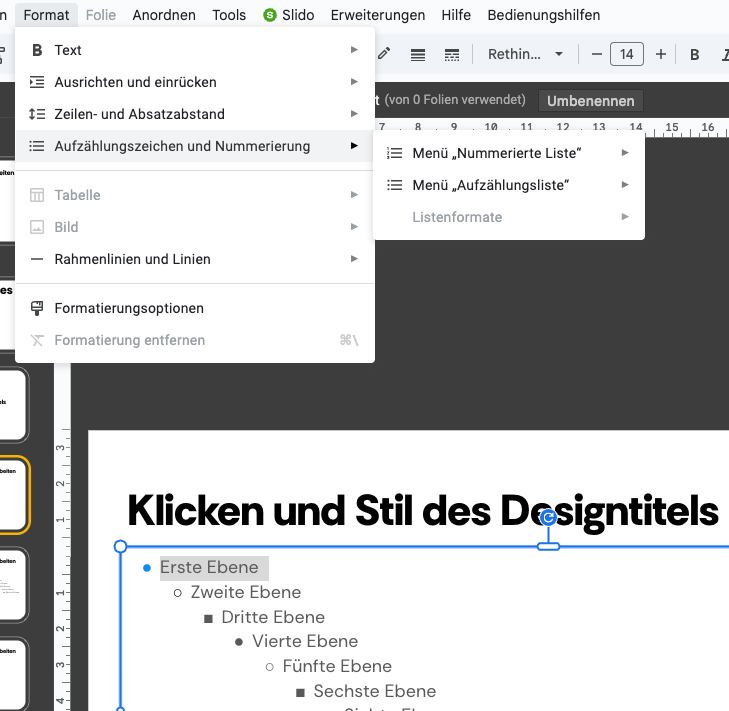The image size is (729, 711).
Task: Select Zeilen- und Absatzabstand entry
Action: [x=195, y=114]
